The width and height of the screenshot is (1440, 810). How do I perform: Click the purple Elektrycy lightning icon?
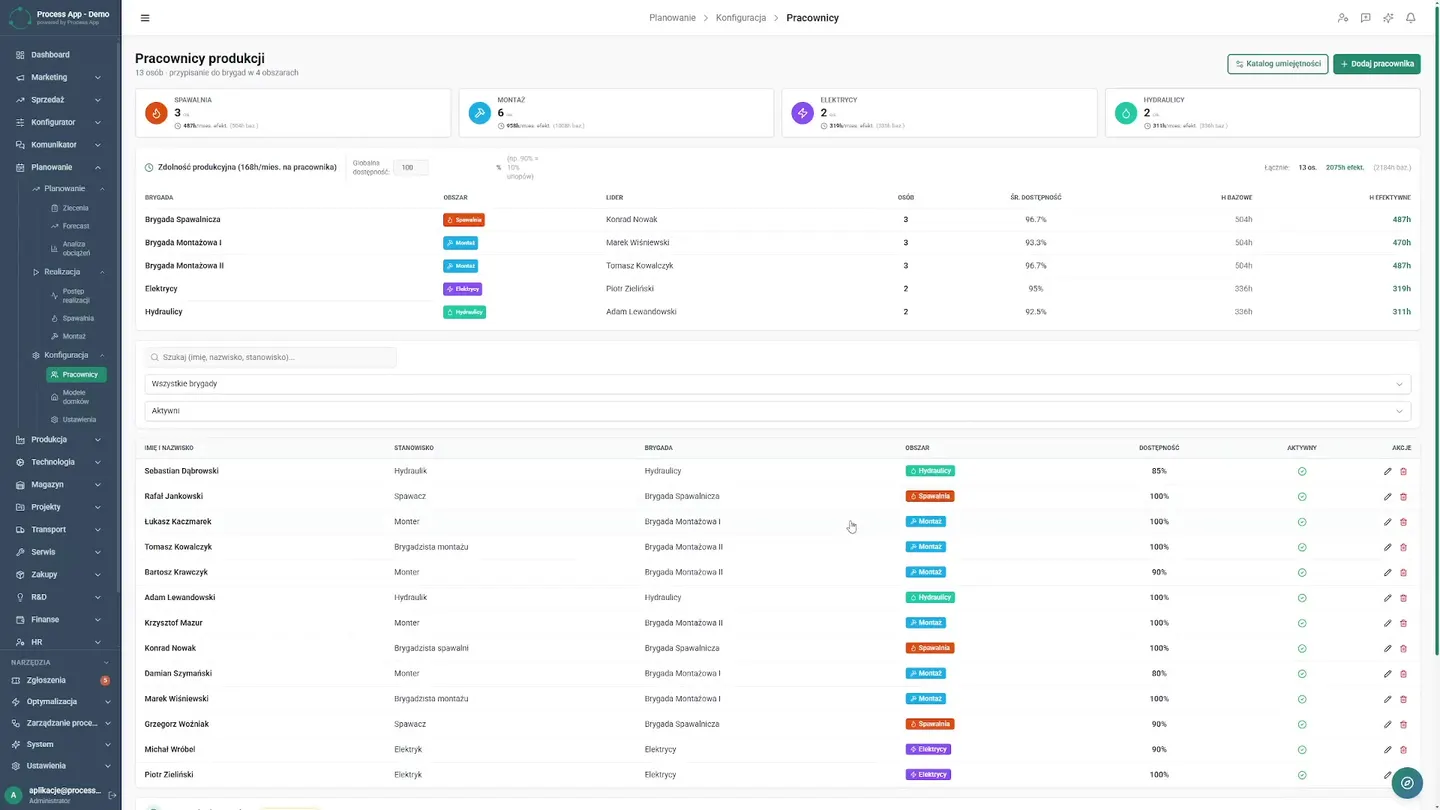coord(802,113)
